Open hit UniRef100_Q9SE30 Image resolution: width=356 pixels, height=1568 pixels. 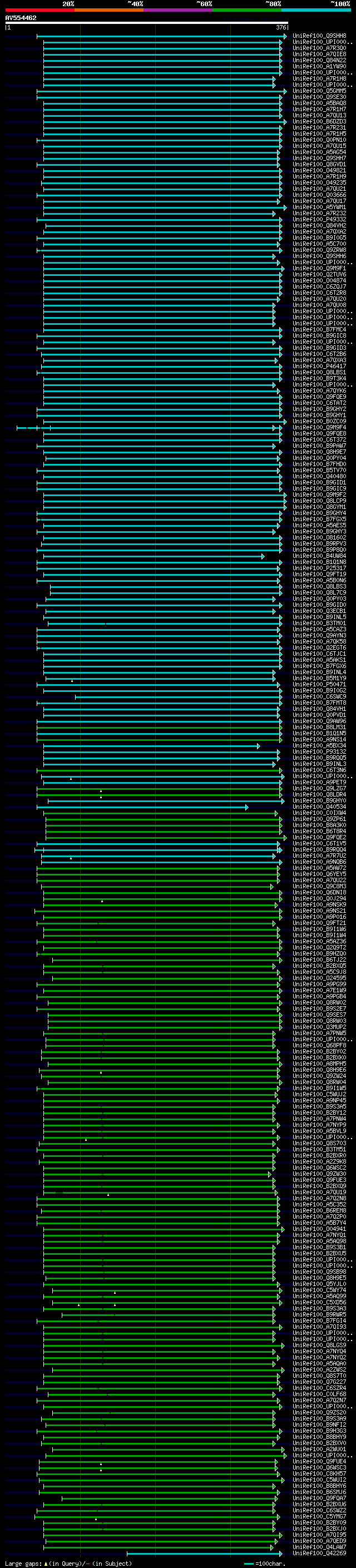[319, 97]
